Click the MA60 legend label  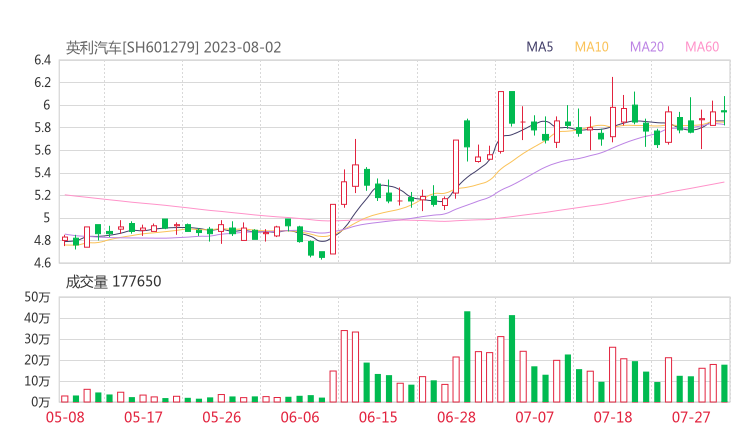pos(702,47)
